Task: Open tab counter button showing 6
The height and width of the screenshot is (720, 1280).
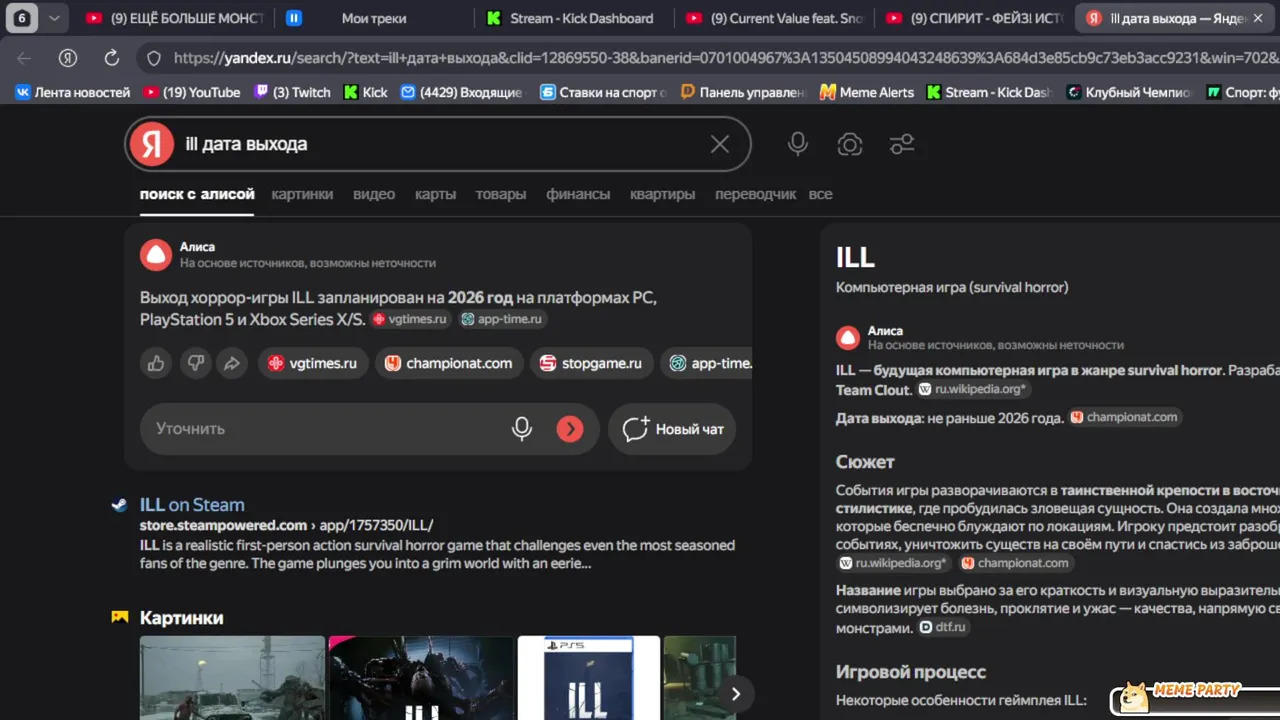Action: (22, 18)
